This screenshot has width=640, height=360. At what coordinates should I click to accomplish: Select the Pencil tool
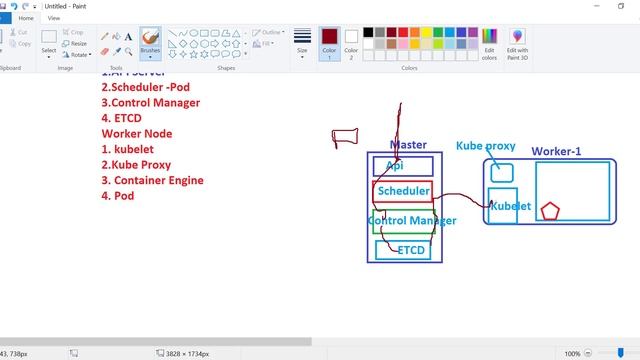pos(104,37)
